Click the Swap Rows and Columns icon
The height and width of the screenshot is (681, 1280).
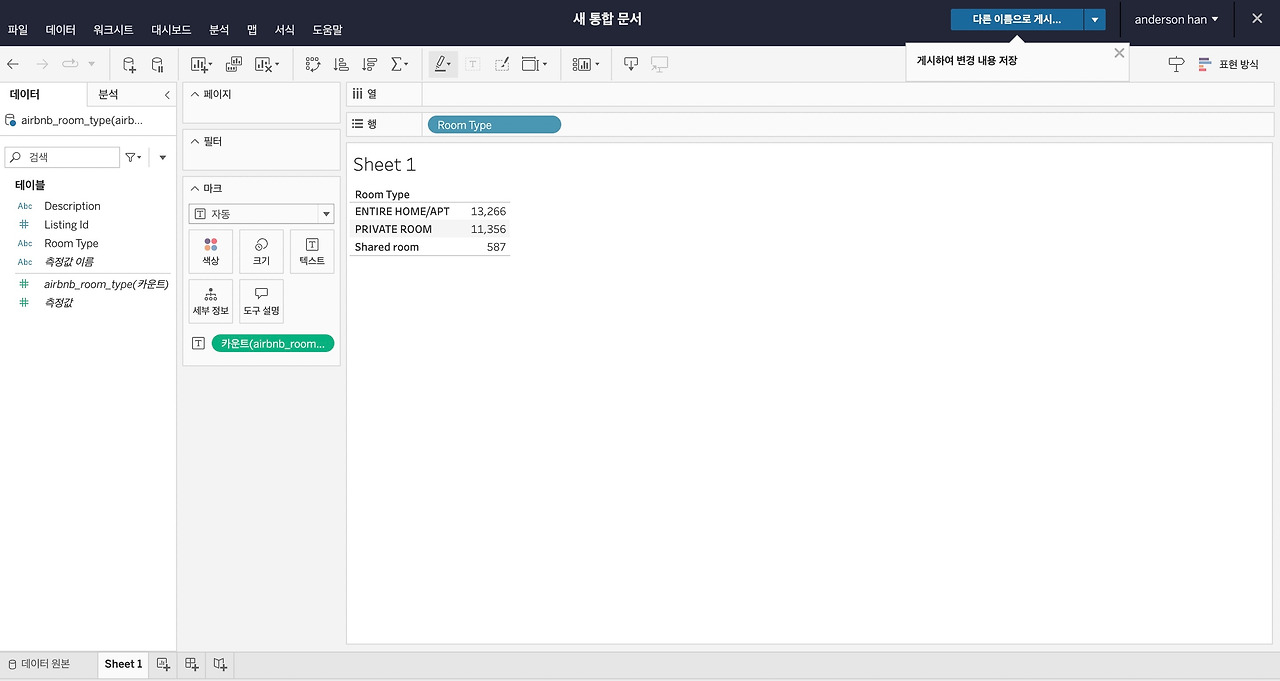click(x=312, y=64)
